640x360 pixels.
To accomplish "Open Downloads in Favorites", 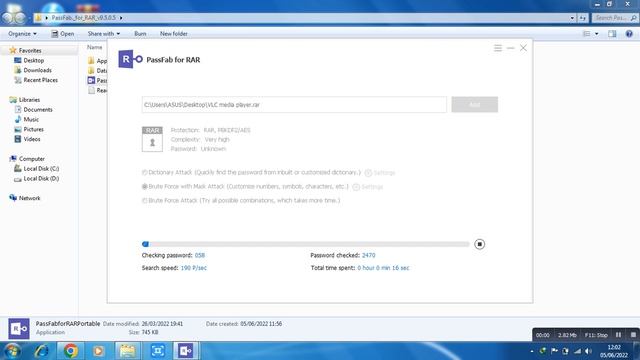I will 37,70.
